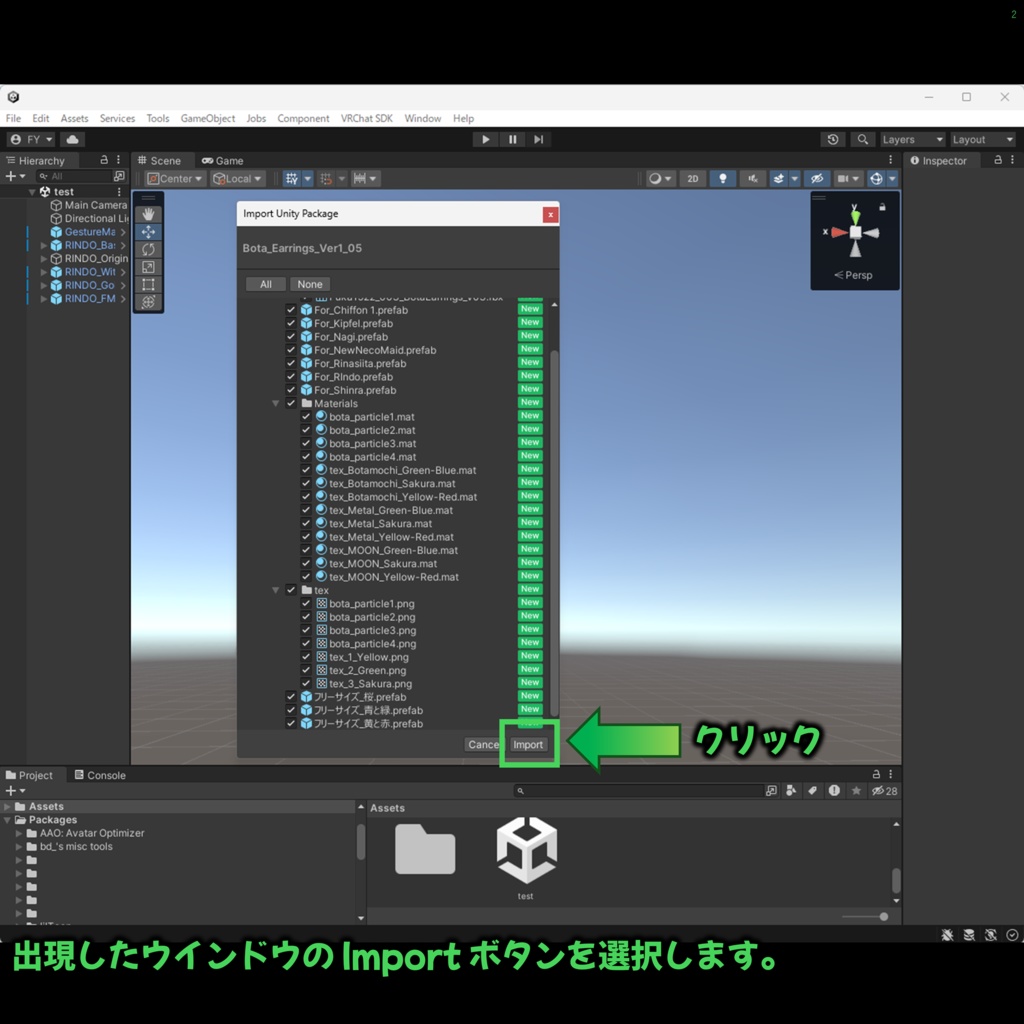
Task: Uncheck tex_Metal_Sakura.mat checkbox
Action: point(306,523)
